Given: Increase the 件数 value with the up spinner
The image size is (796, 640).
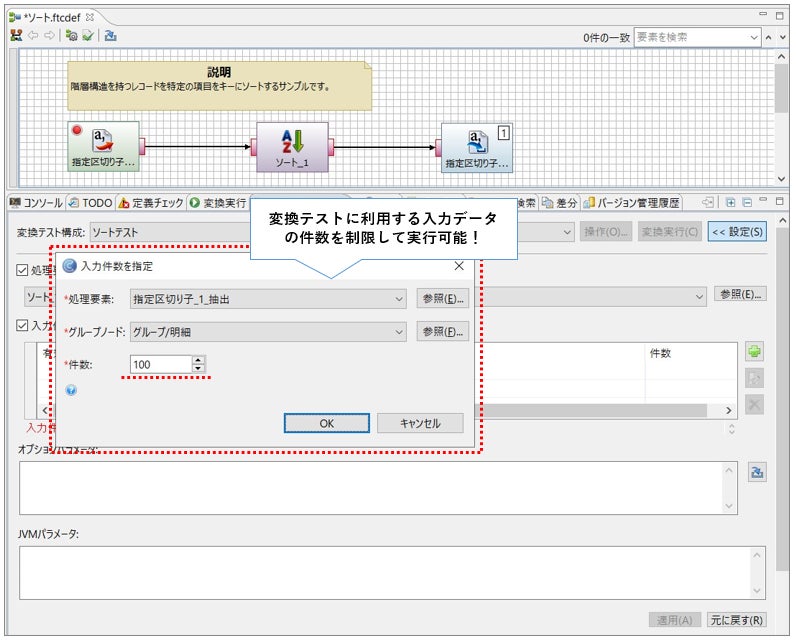Looking at the screenshot, I should pyautogui.click(x=198, y=360).
